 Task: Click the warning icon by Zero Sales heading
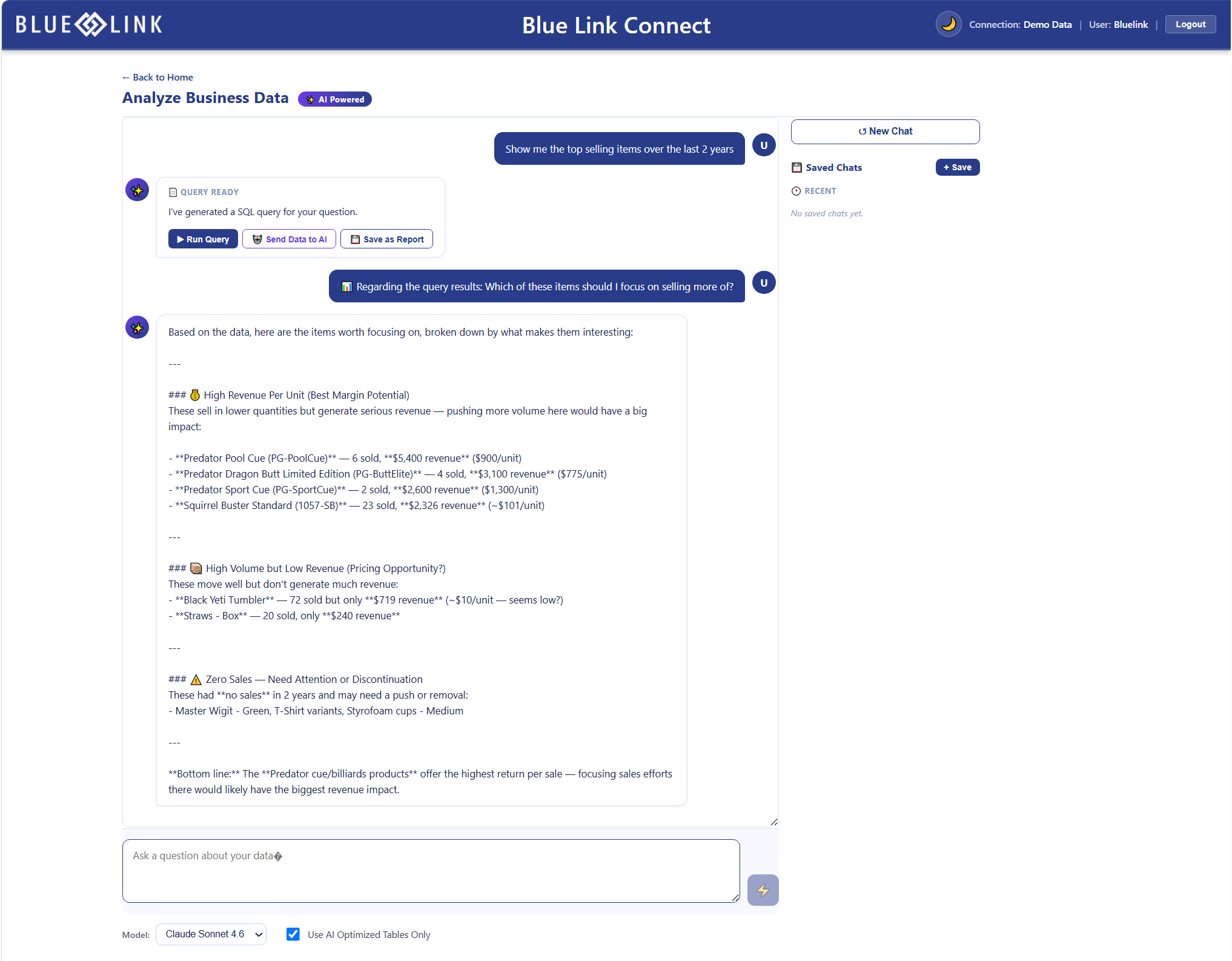pos(196,679)
